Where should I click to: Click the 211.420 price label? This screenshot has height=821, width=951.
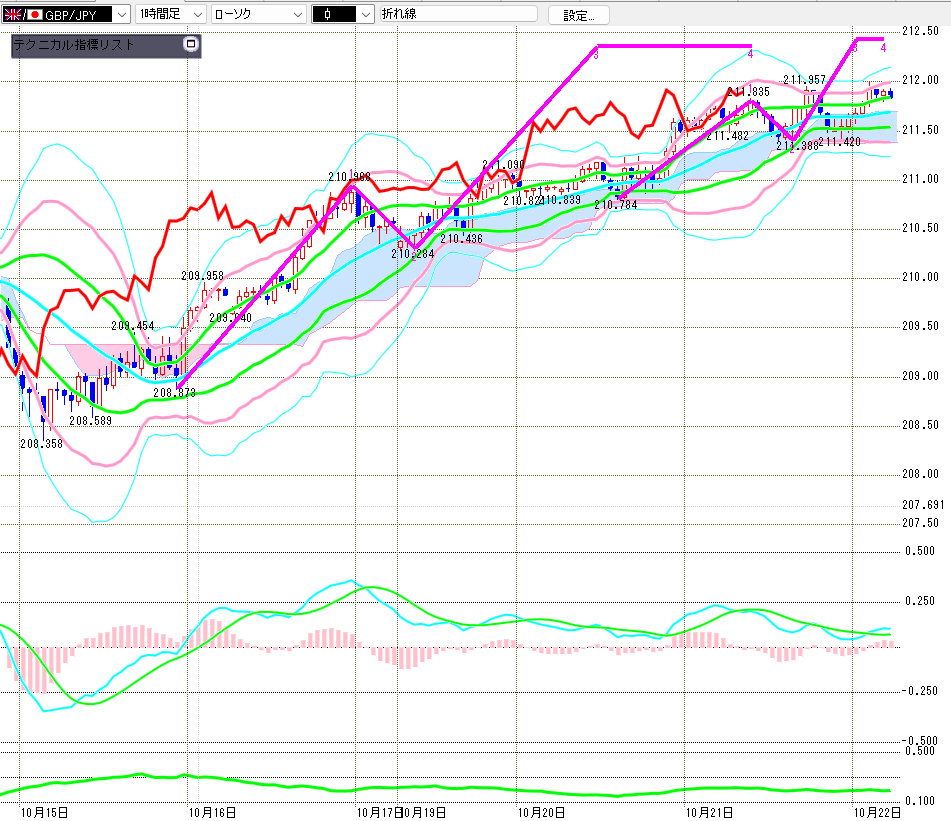pyautogui.click(x=839, y=142)
